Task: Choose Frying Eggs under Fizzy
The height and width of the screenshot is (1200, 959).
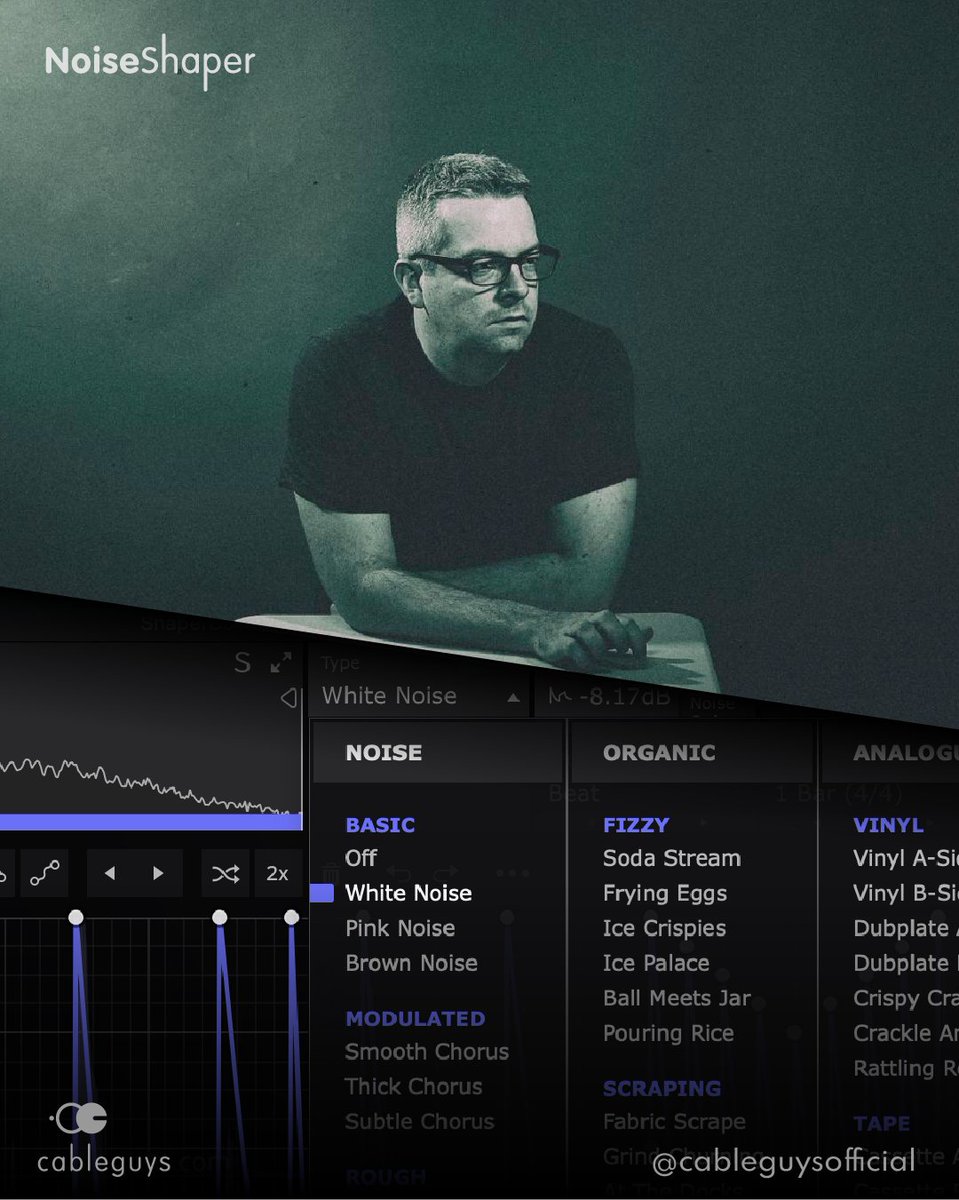Action: (665, 893)
